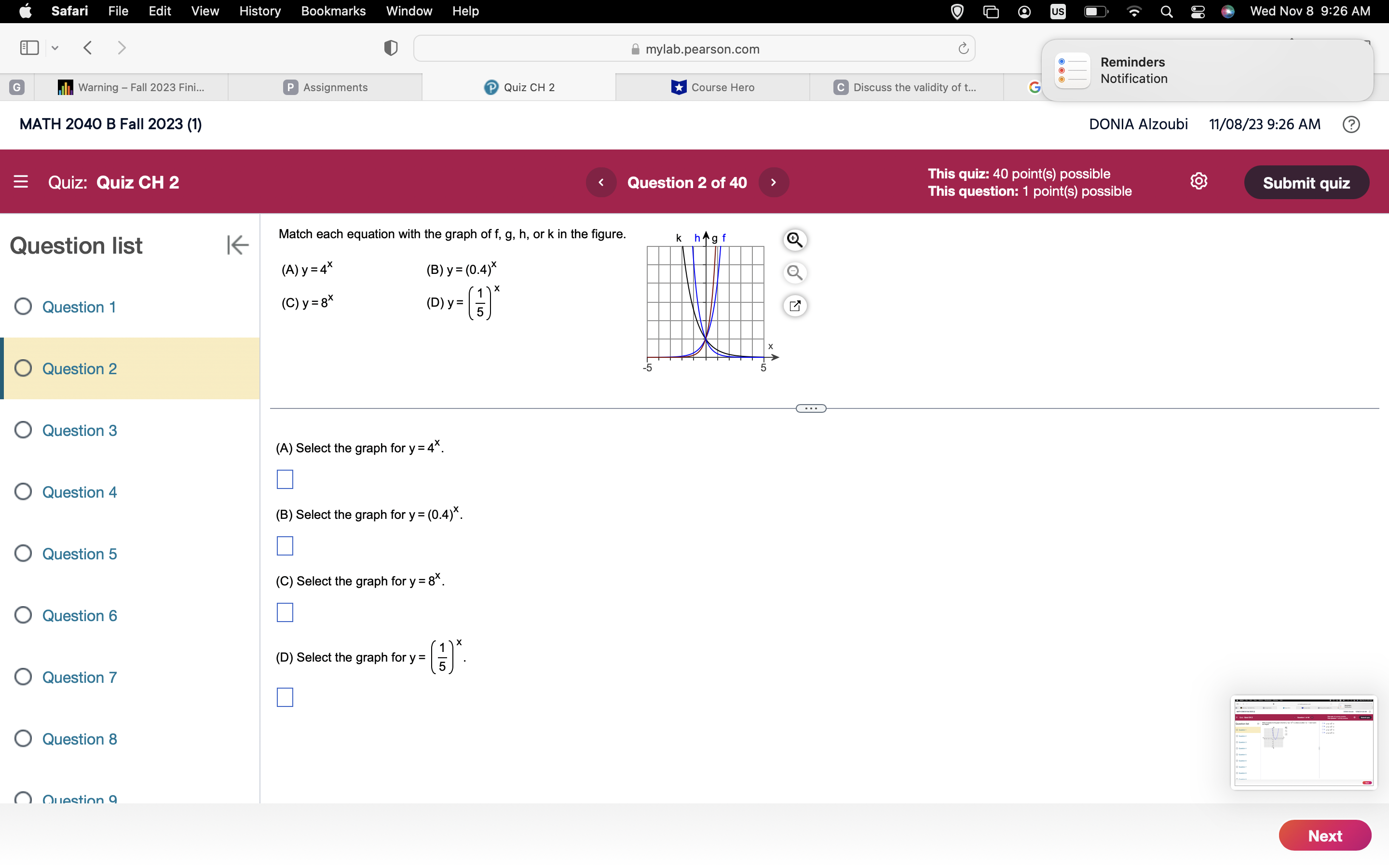The height and width of the screenshot is (868, 1389).
Task: Open the page thumbnail preview at bottom right
Action: (x=1304, y=742)
